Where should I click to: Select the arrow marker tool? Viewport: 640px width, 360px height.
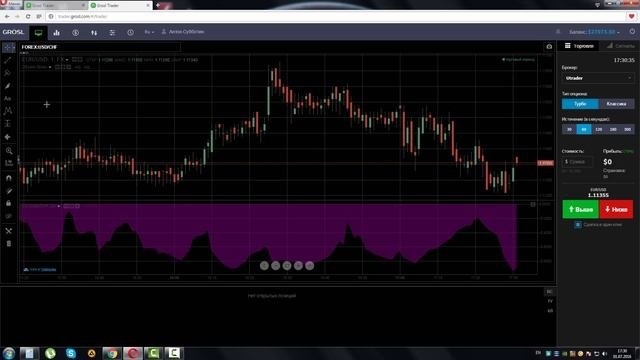(x=8, y=137)
